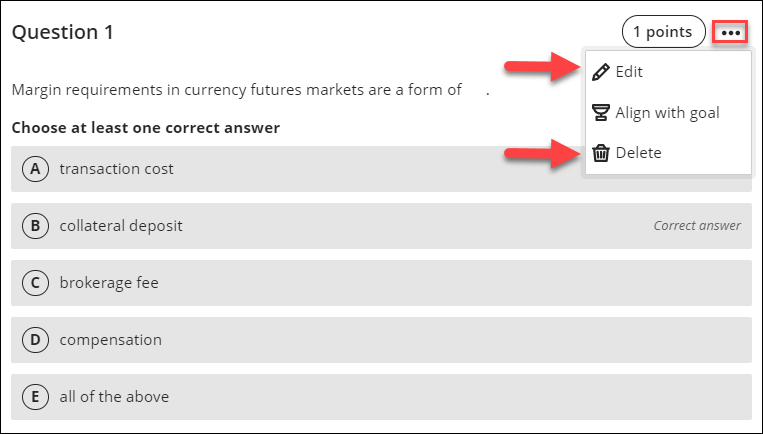
Task: Click the all of the above answer
Action: click(x=114, y=397)
